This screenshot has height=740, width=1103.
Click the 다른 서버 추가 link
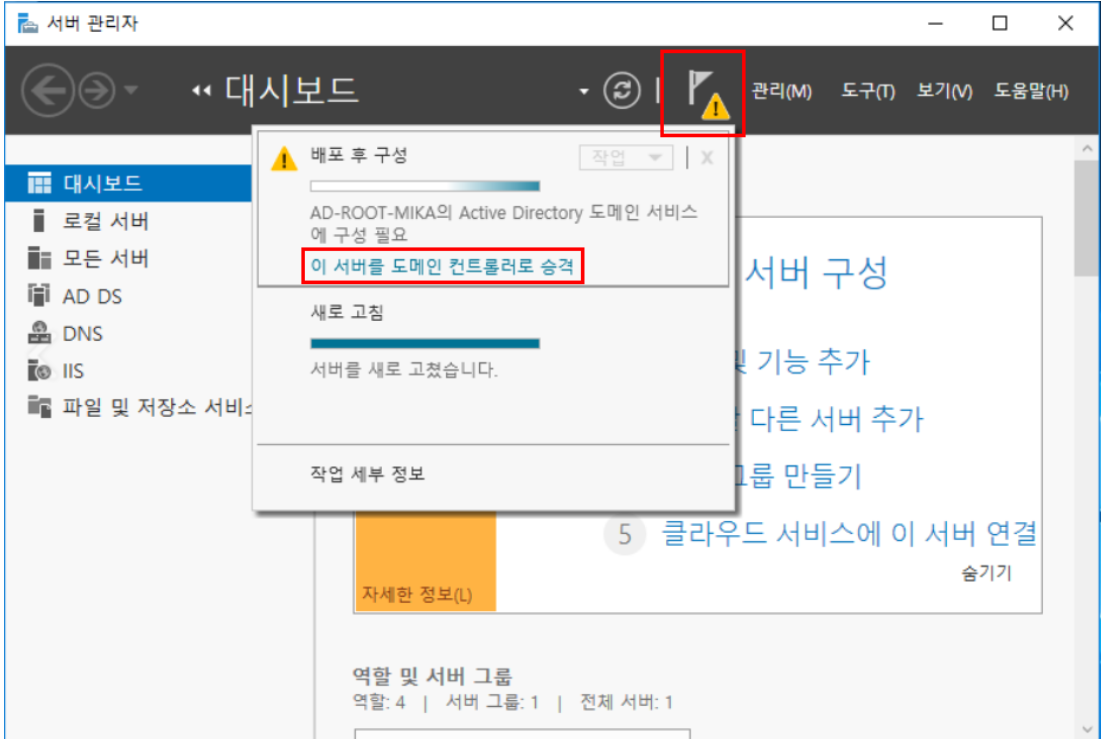tap(836, 419)
